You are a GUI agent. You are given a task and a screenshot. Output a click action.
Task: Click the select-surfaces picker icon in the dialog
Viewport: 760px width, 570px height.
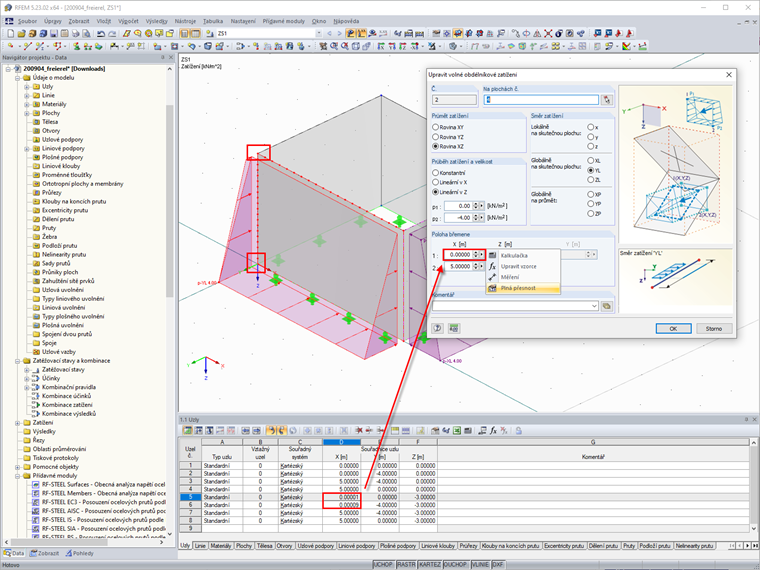coord(606,100)
